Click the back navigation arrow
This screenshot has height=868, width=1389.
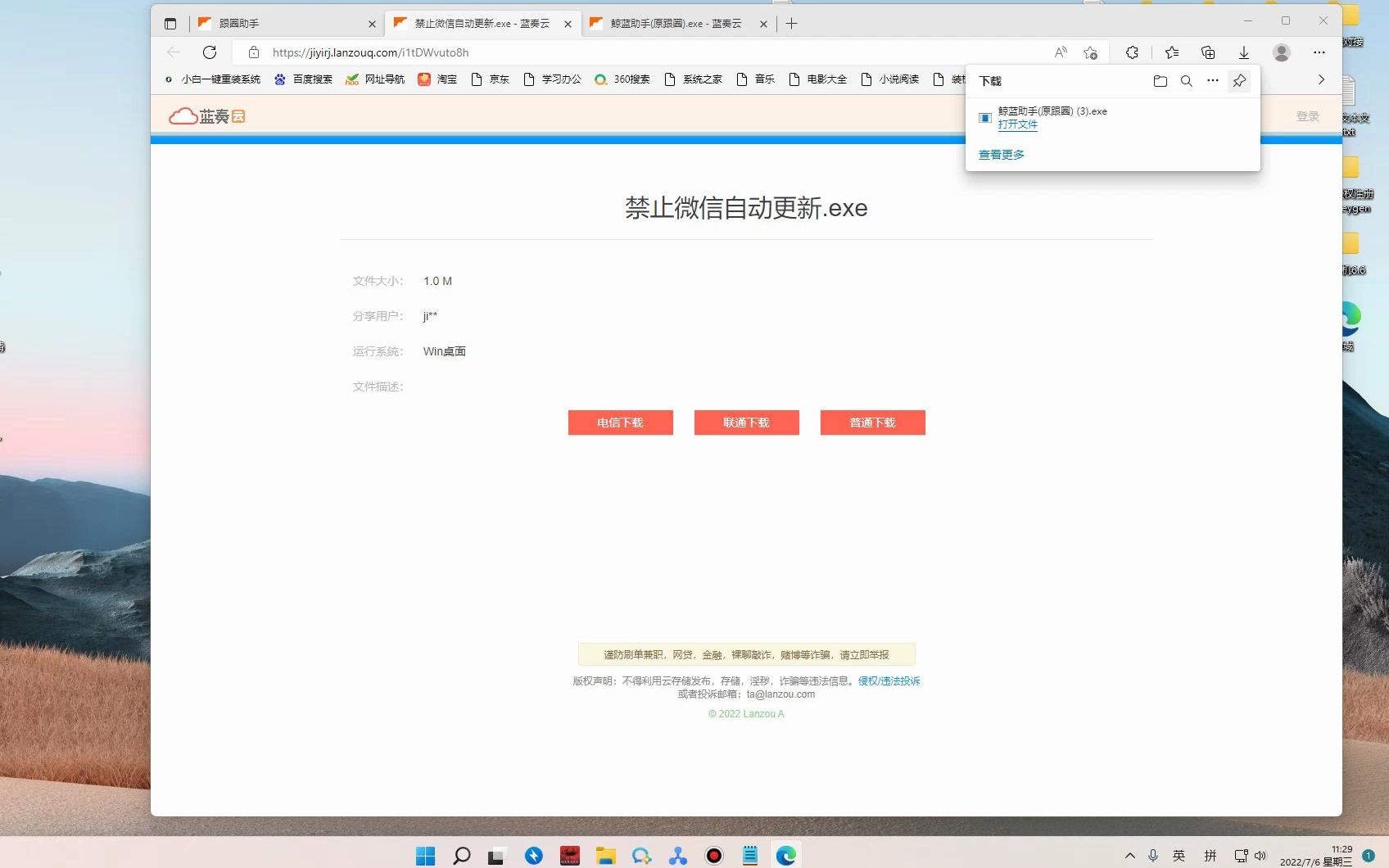click(x=174, y=52)
